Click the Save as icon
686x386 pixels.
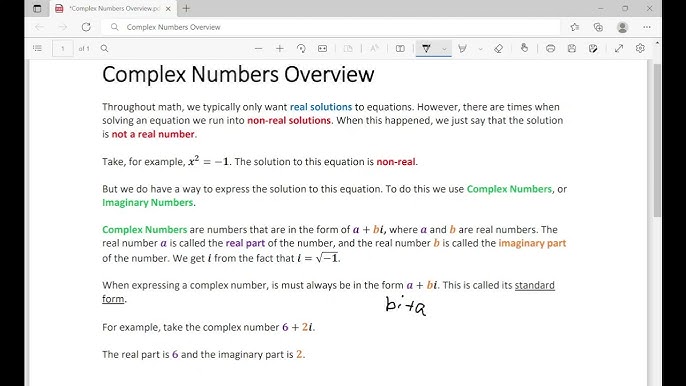coord(593,49)
